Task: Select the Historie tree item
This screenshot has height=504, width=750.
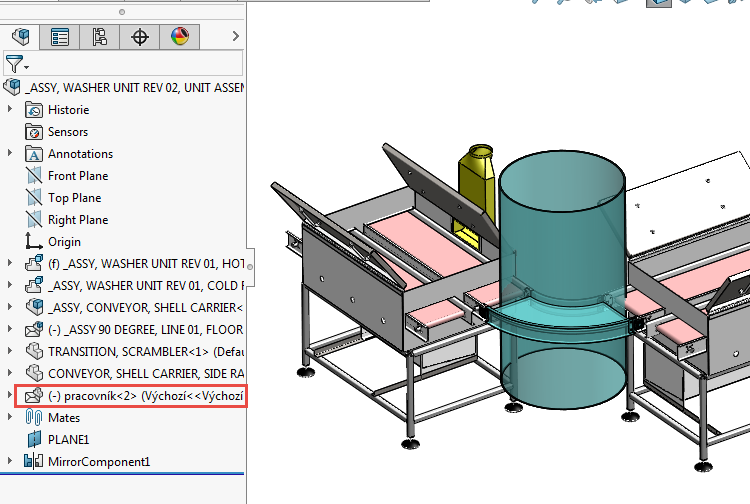Action: tap(68, 110)
